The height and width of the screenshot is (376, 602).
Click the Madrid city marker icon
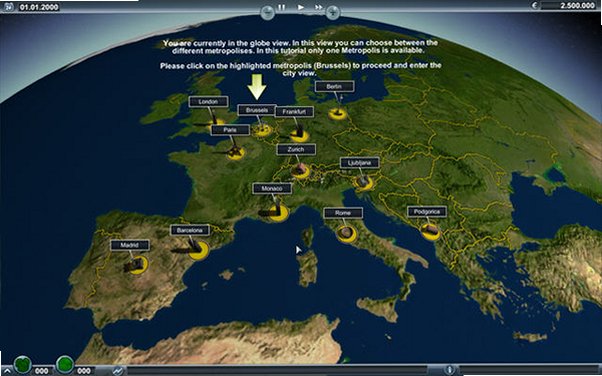pos(137,265)
